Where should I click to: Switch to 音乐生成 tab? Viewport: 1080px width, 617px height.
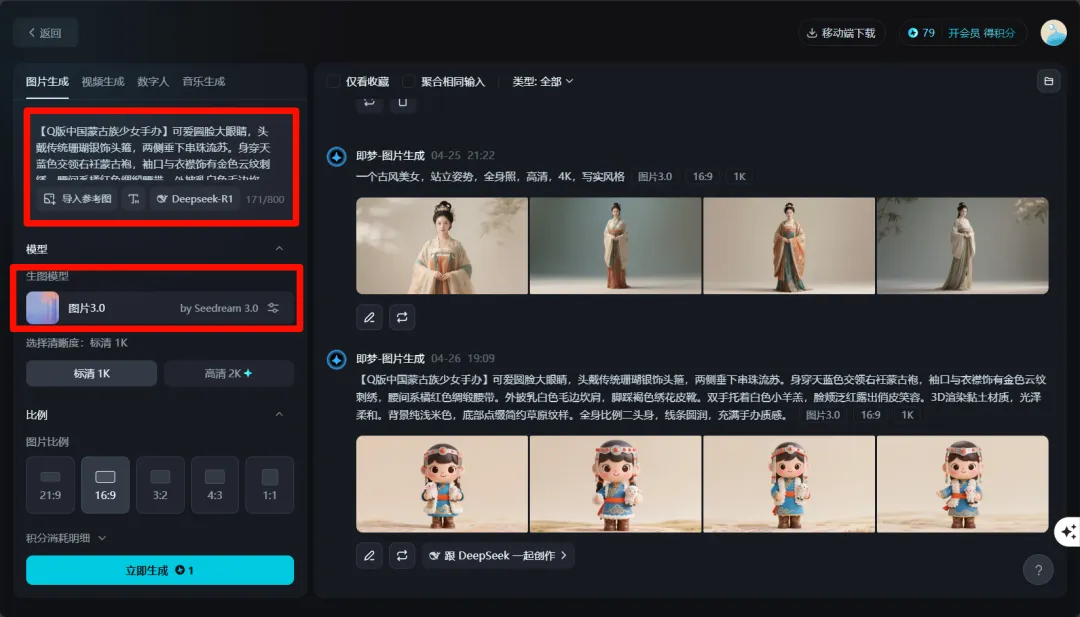203,81
